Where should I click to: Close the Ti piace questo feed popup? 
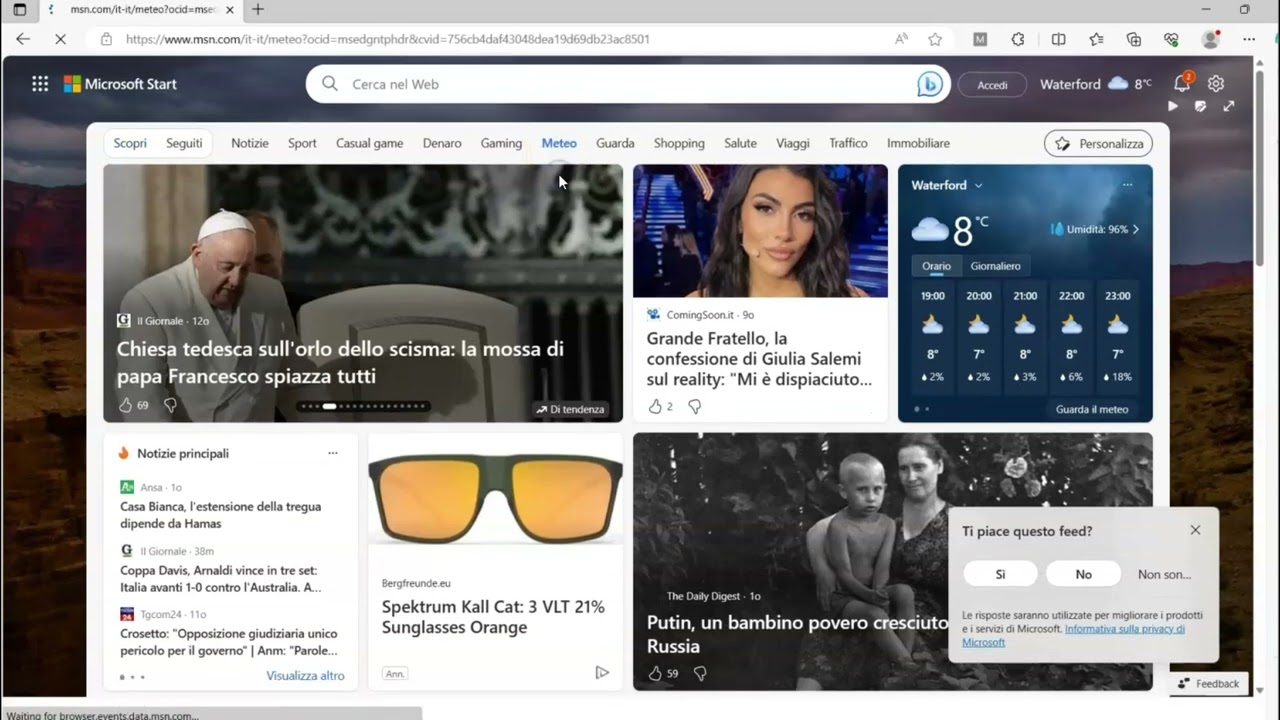[1195, 530]
